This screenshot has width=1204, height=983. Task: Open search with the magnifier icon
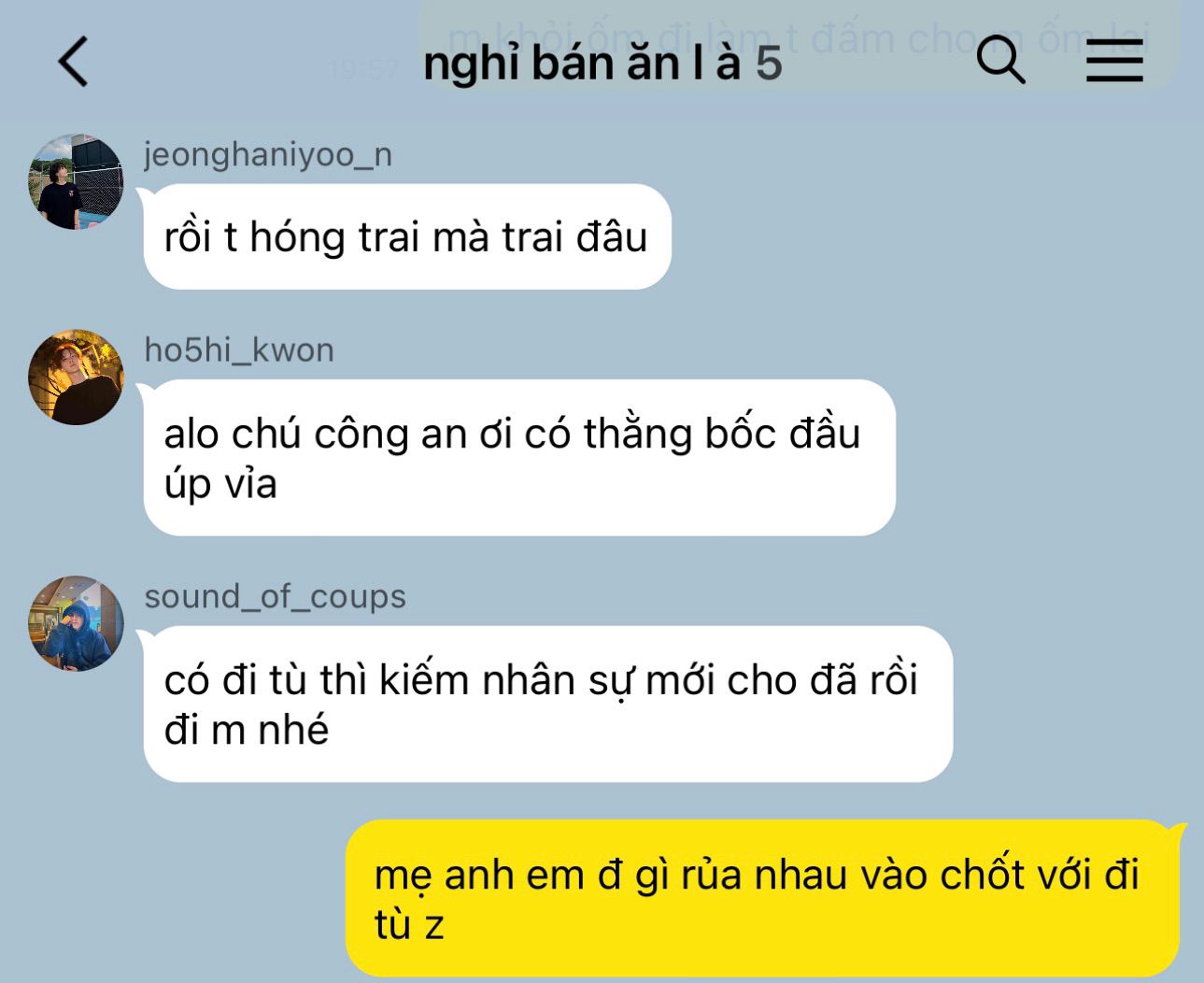(x=1000, y=61)
